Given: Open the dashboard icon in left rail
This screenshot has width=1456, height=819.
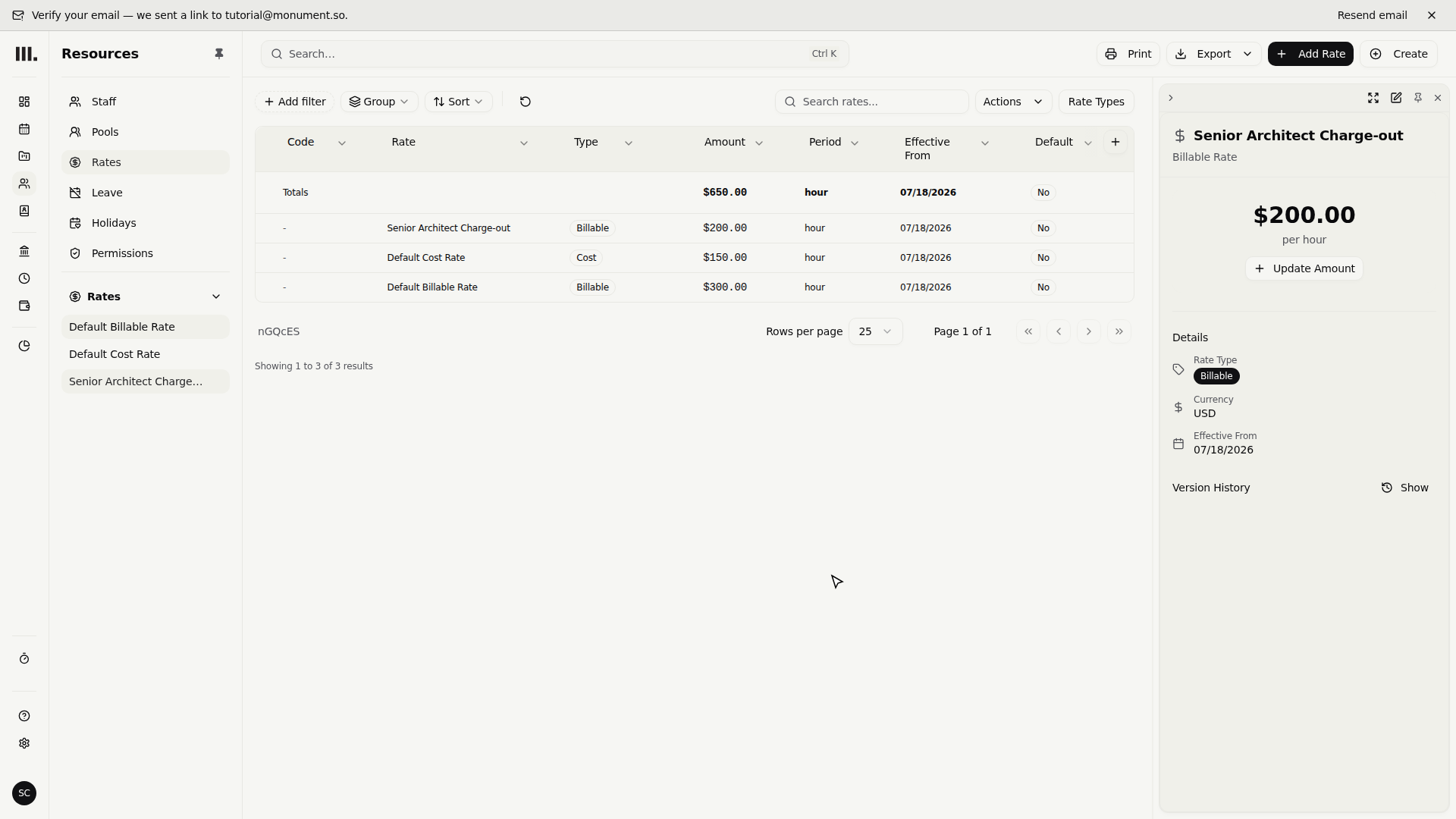Looking at the screenshot, I should click(x=24, y=102).
